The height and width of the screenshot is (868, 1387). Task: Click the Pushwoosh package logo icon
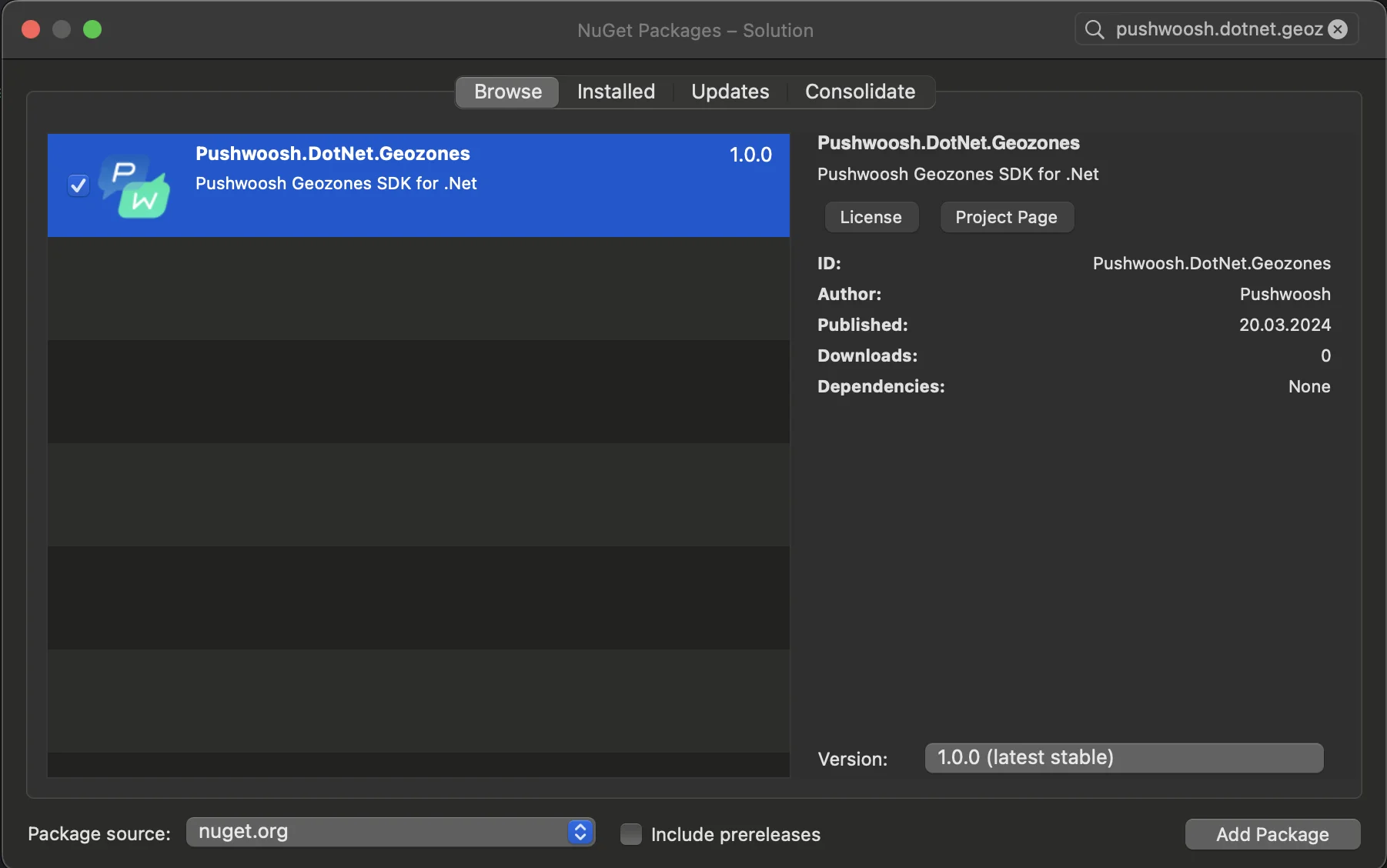point(135,186)
